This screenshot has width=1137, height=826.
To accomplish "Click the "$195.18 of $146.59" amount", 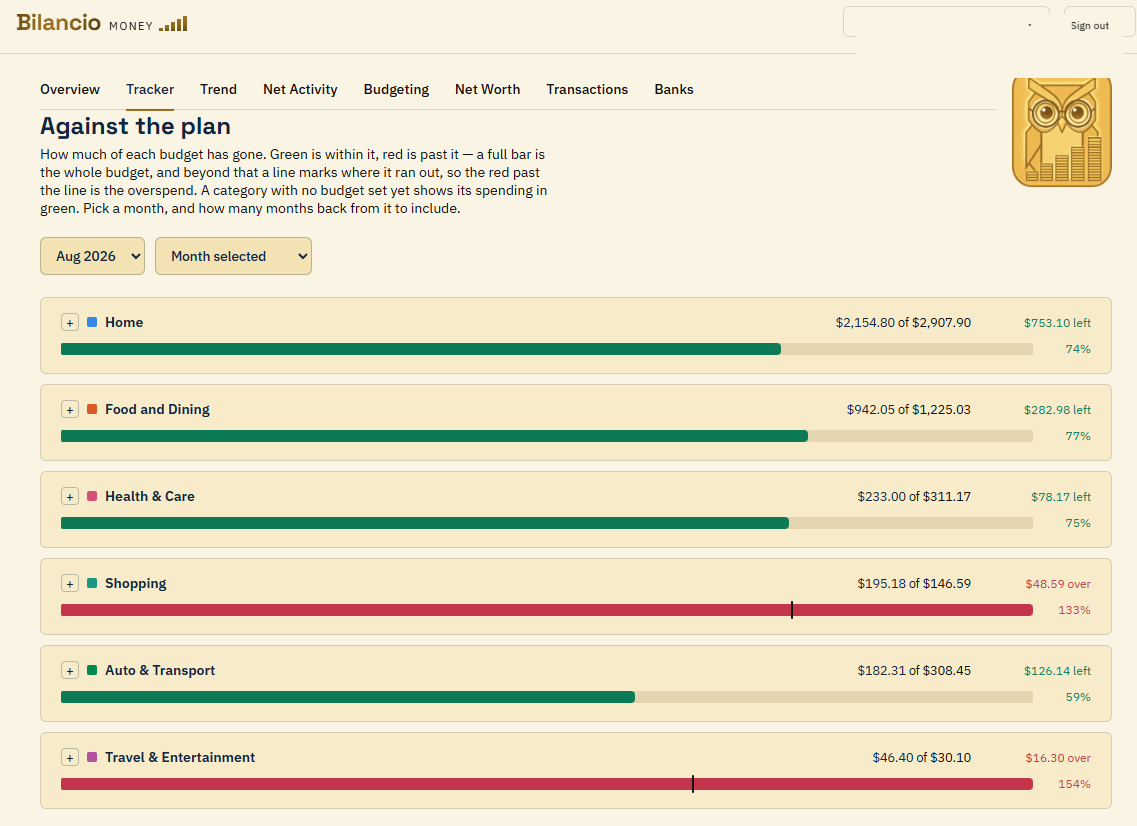I will click(914, 584).
